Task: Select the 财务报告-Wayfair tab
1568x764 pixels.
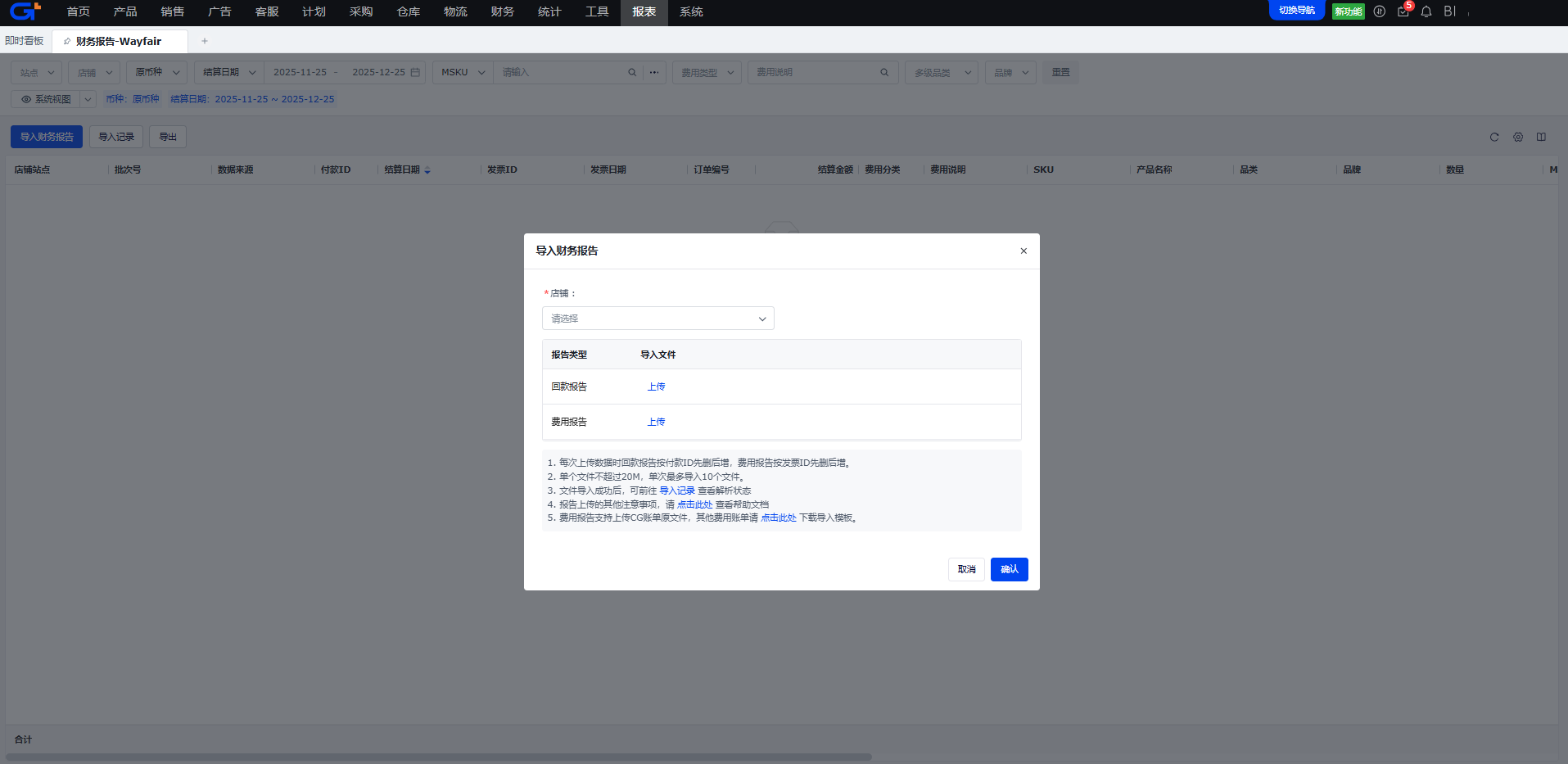Action: coord(120,41)
